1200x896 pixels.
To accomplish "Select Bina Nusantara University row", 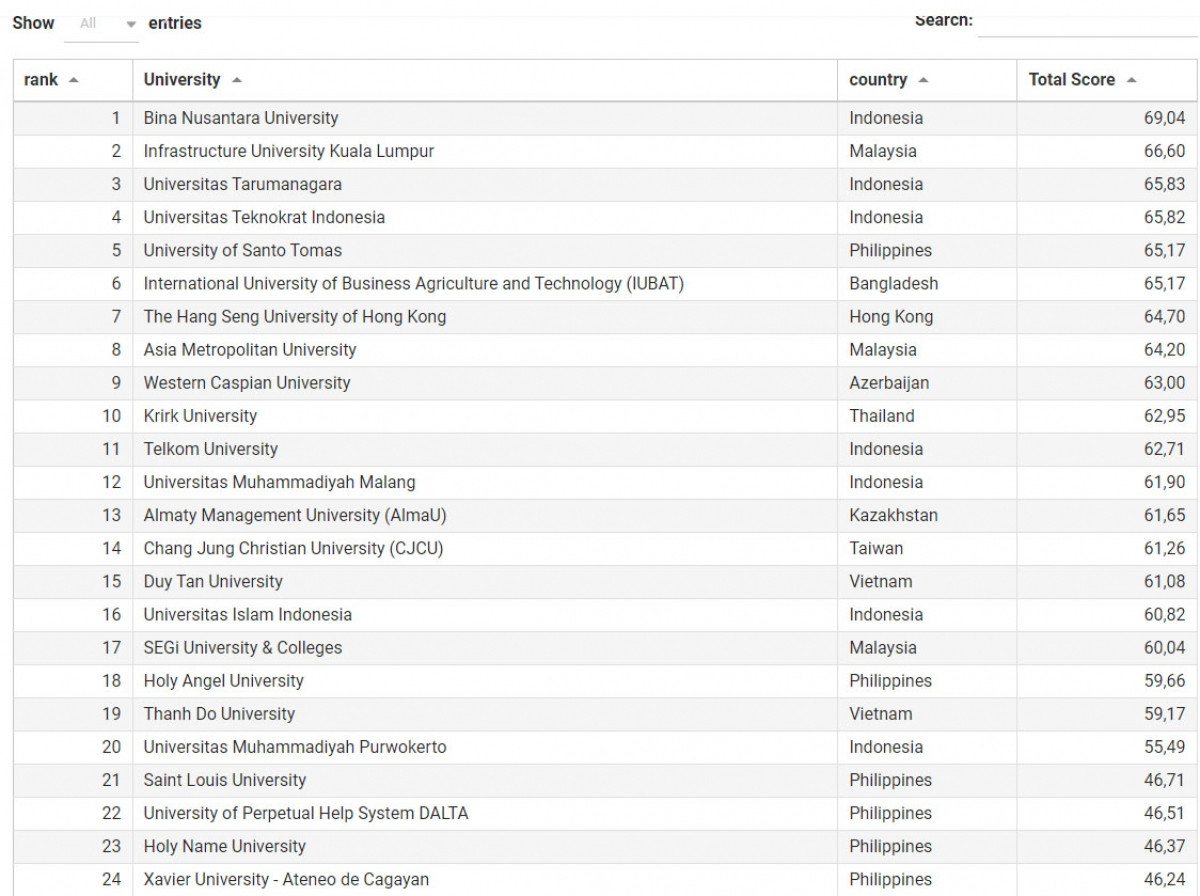I will pyautogui.click(x=240, y=118).
